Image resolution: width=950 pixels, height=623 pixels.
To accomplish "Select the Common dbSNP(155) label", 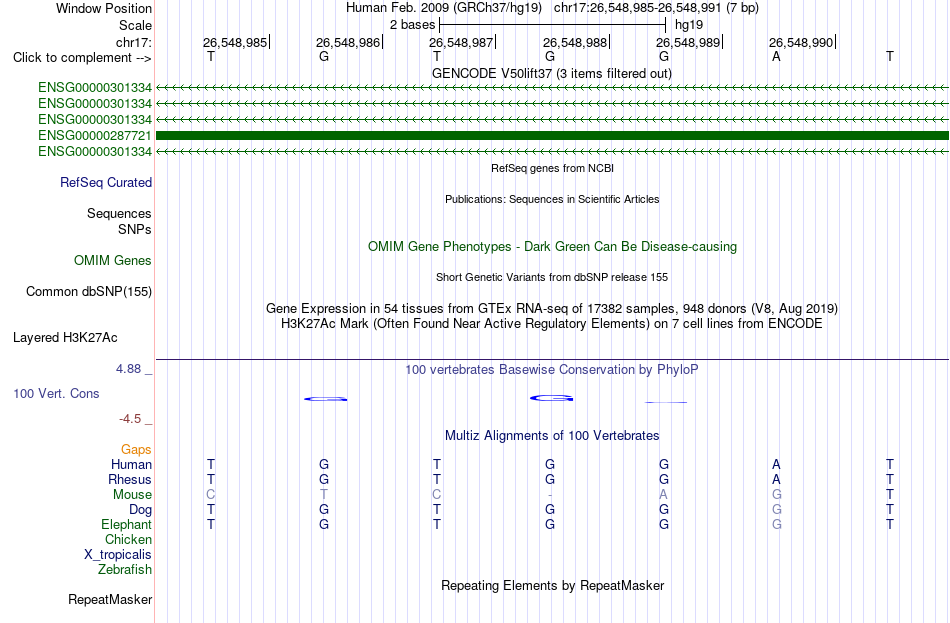I will (x=88, y=292).
